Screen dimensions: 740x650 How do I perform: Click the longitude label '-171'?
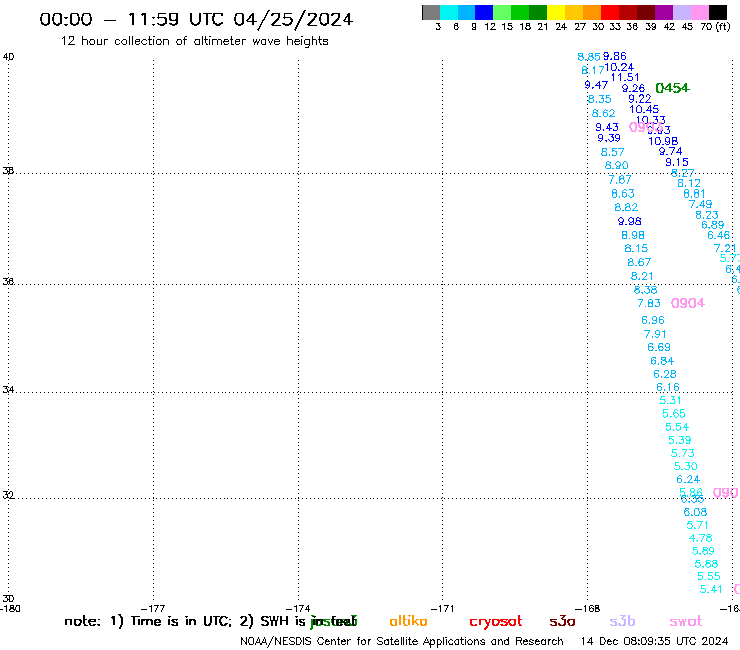(x=442, y=608)
